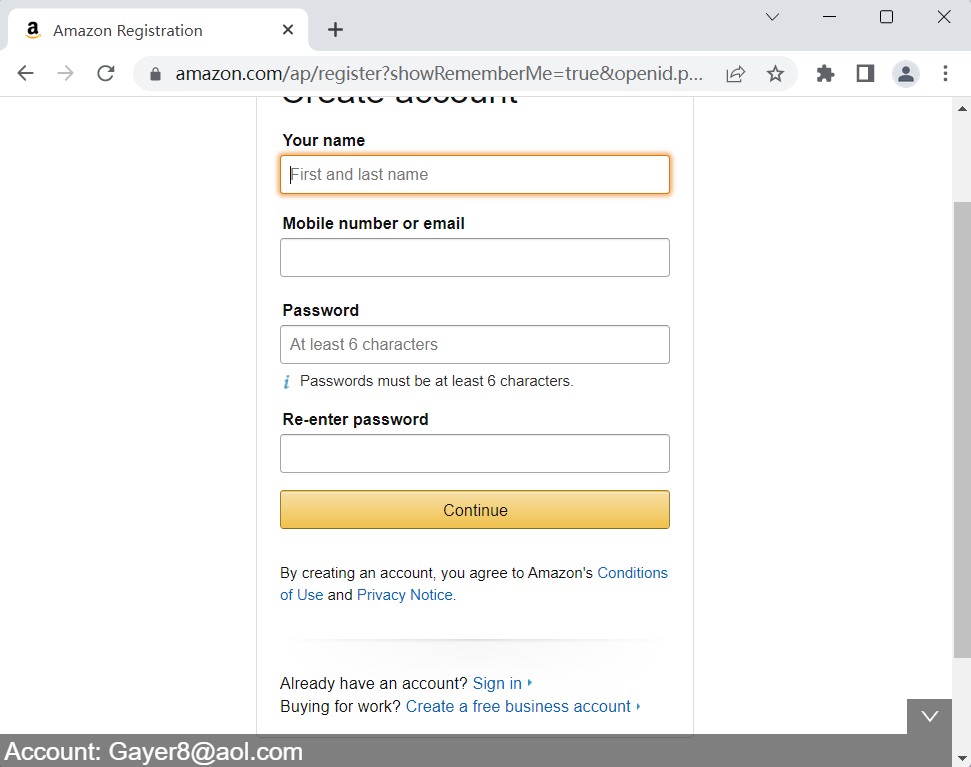Screen dimensions: 971x767
Task: Open Chrome's three-dot menu
Action: click(945, 73)
